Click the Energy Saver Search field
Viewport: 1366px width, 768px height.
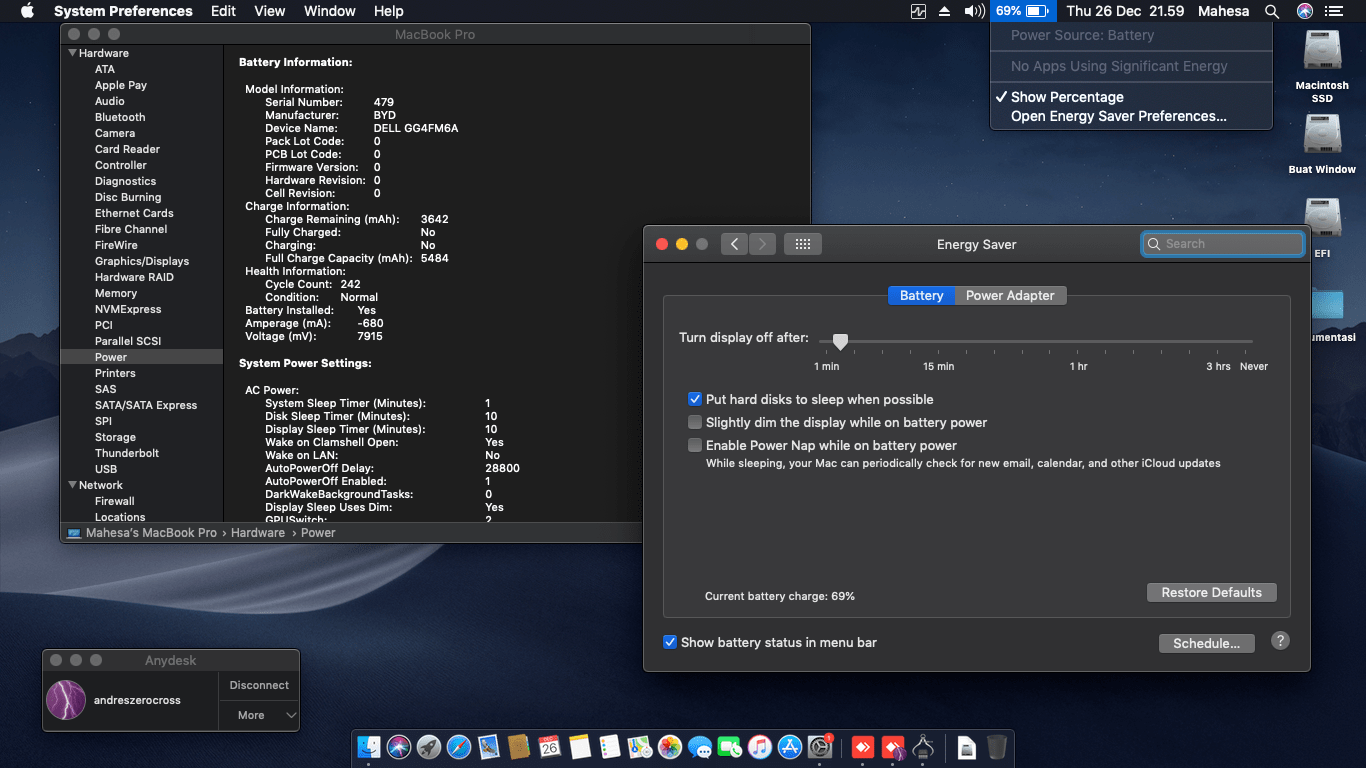click(1223, 244)
